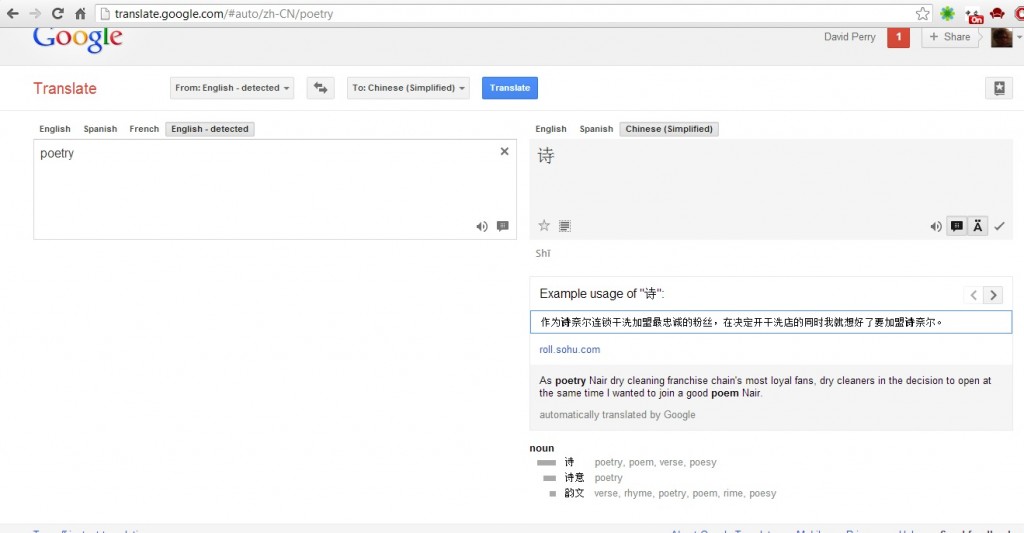The width and height of the screenshot is (1024, 533).
Task: Show next example usage
Action: 993,295
